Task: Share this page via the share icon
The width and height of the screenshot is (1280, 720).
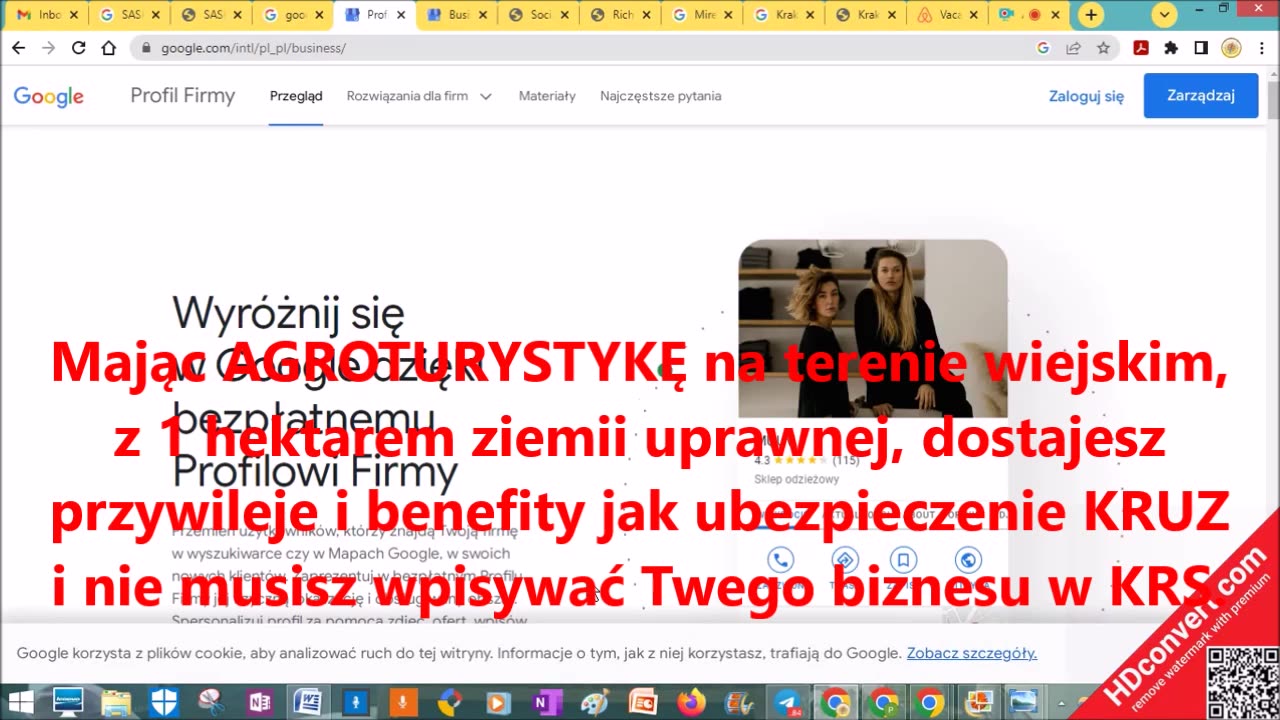Action: [1073, 48]
